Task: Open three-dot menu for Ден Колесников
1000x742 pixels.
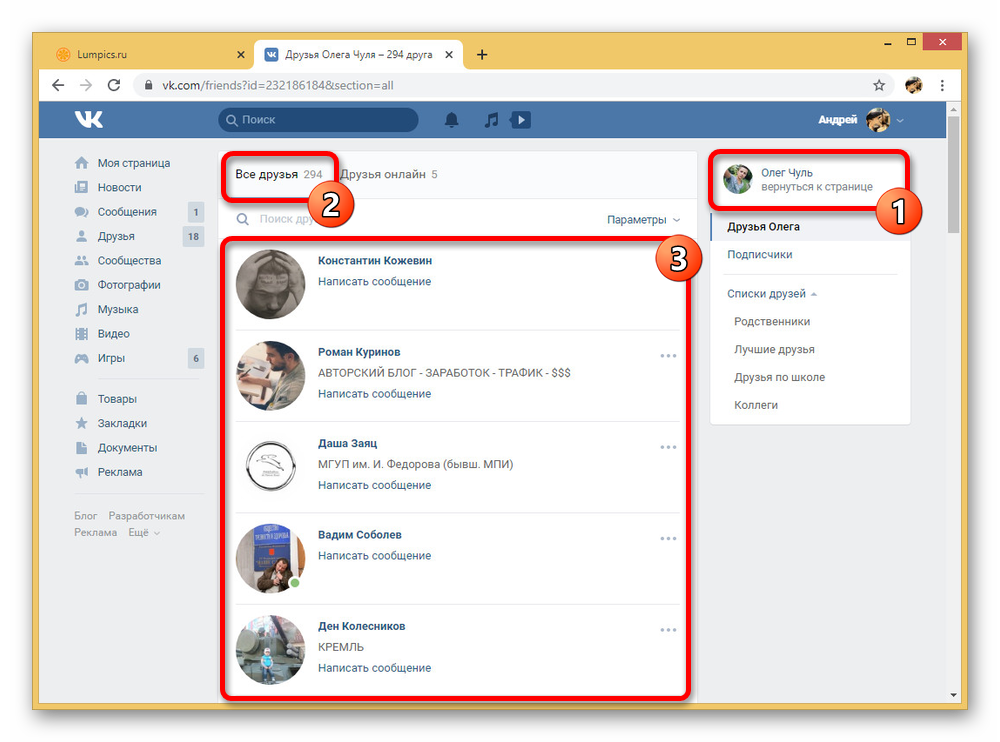Action: (668, 630)
